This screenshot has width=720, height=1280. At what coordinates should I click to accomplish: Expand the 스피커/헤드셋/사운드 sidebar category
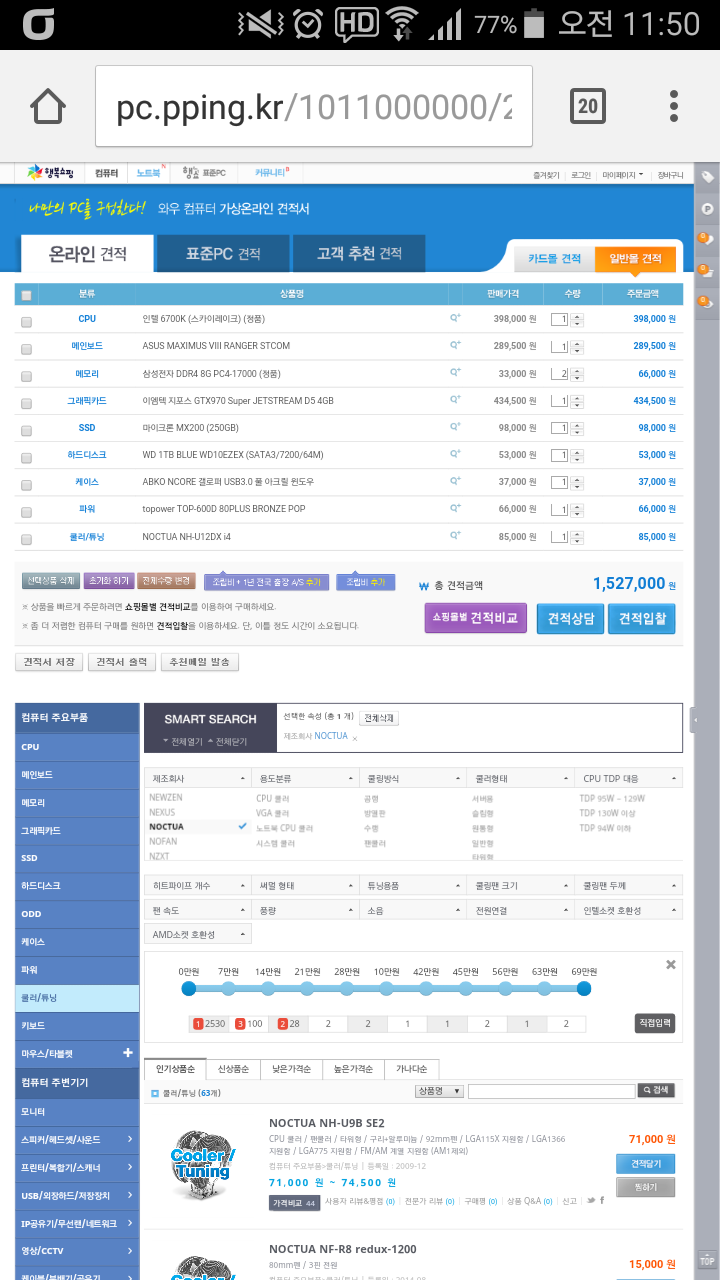[77, 1139]
